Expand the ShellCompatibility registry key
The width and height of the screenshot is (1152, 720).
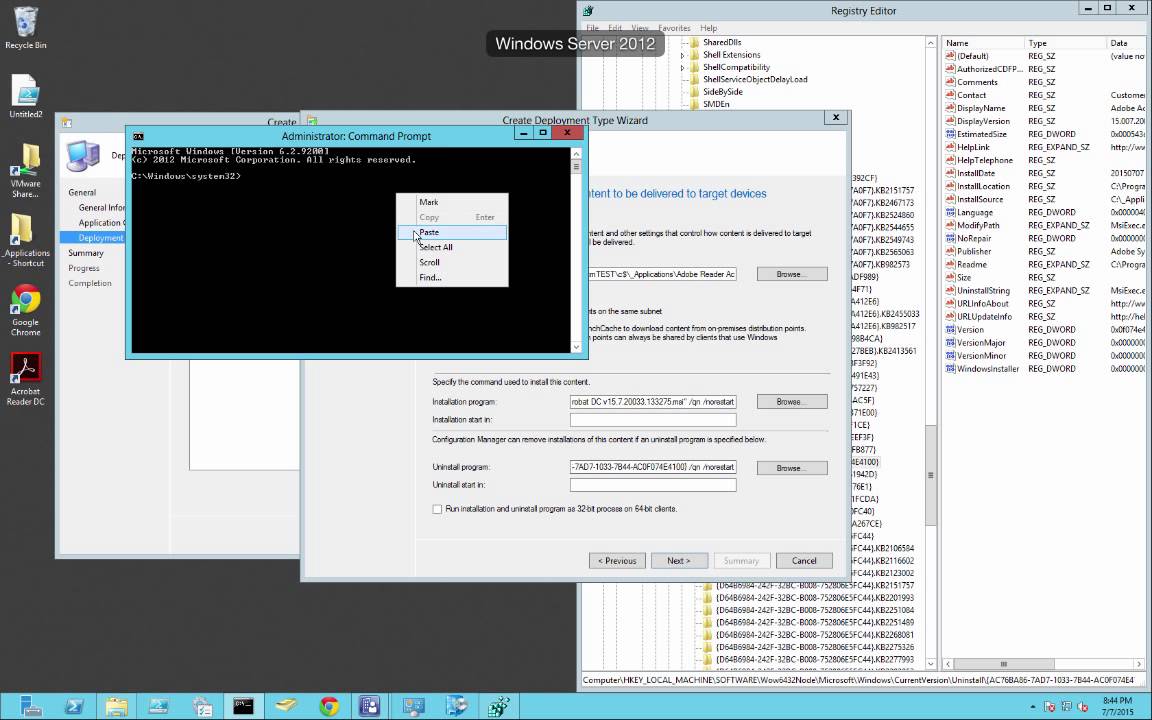click(x=683, y=68)
